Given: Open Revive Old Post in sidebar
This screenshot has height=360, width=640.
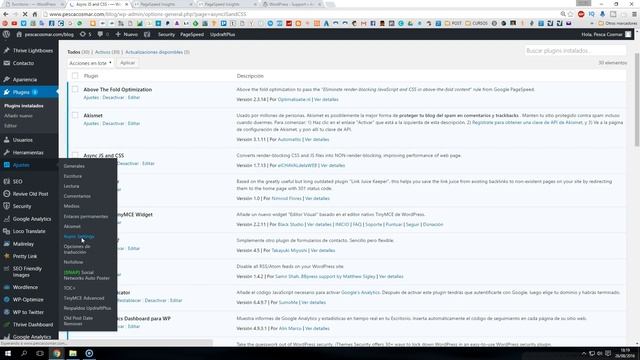Looking at the screenshot, I should (29, 194).
